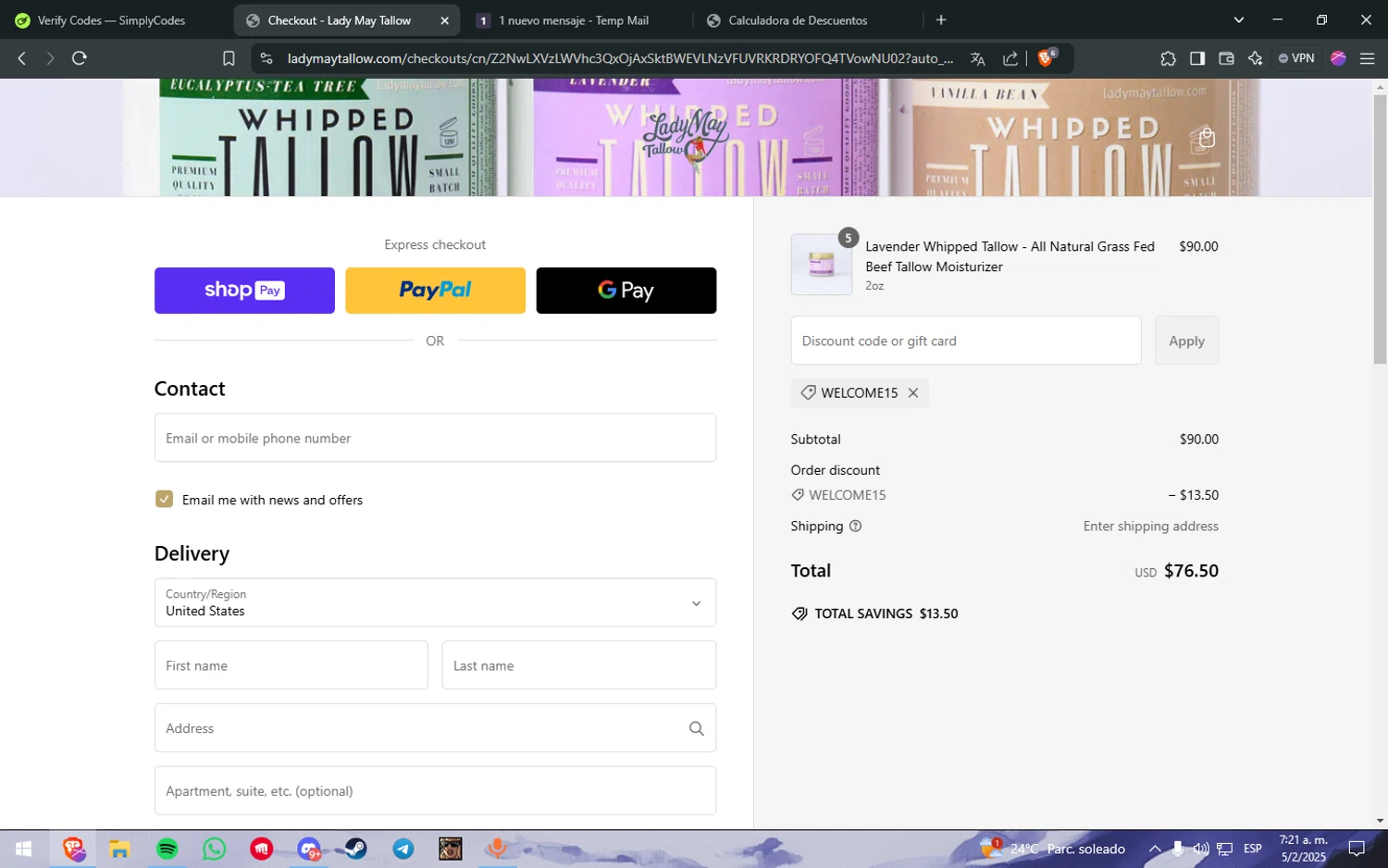The image size is (1388, 868).
Task: Open WhatsApp from taskbar
Action: (x=214, y=849)
